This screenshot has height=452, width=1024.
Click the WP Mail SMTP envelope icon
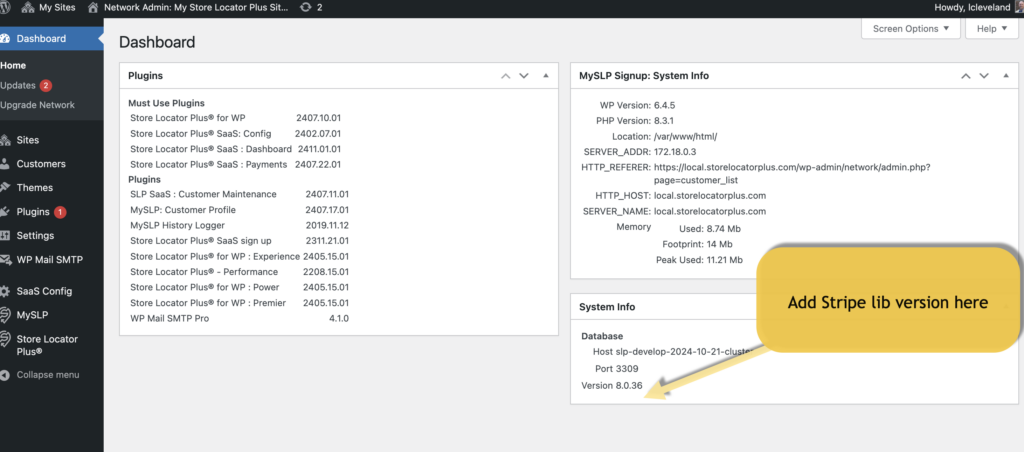coord(5,259)
